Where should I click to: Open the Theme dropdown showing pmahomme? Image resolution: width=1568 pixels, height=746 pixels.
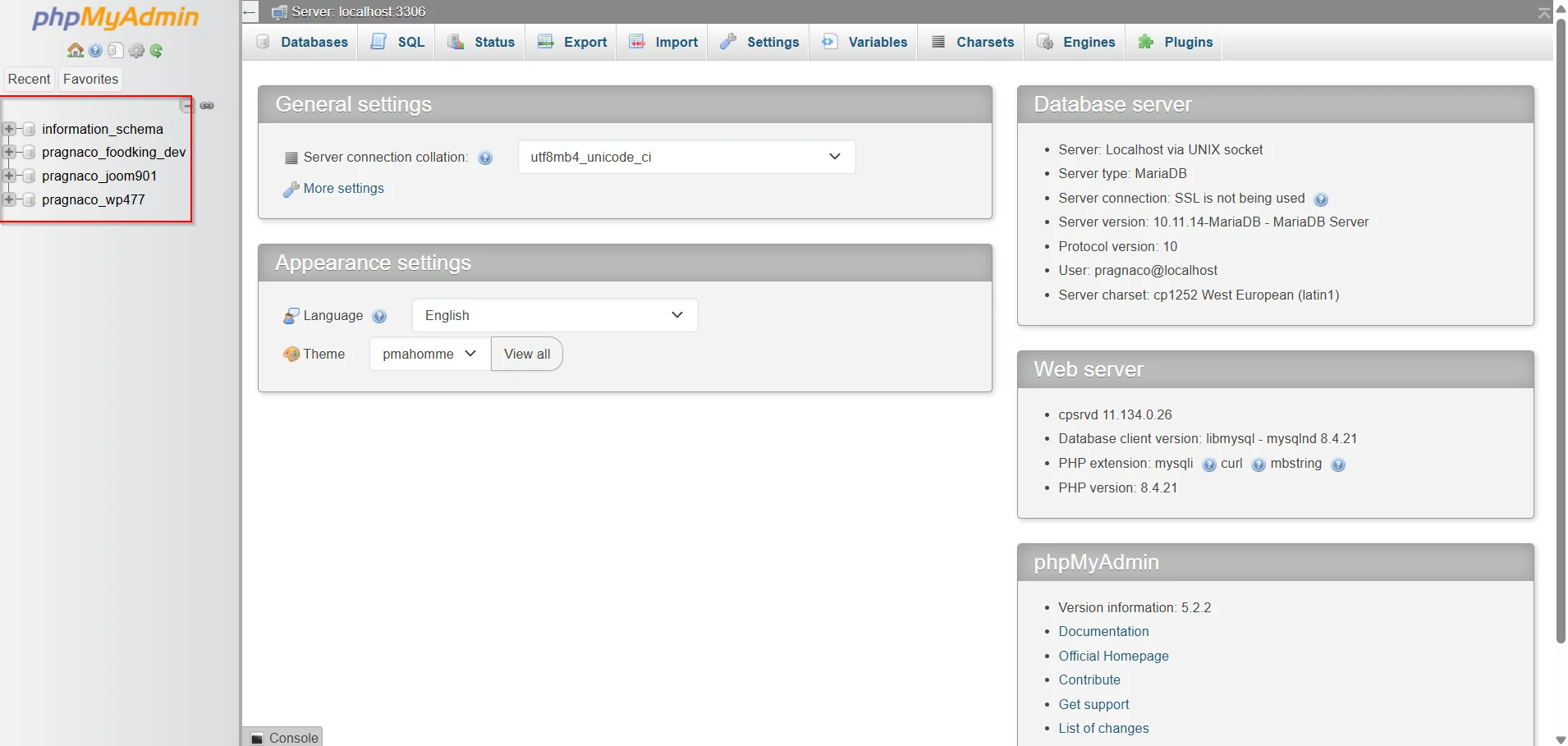coord(430,354)
